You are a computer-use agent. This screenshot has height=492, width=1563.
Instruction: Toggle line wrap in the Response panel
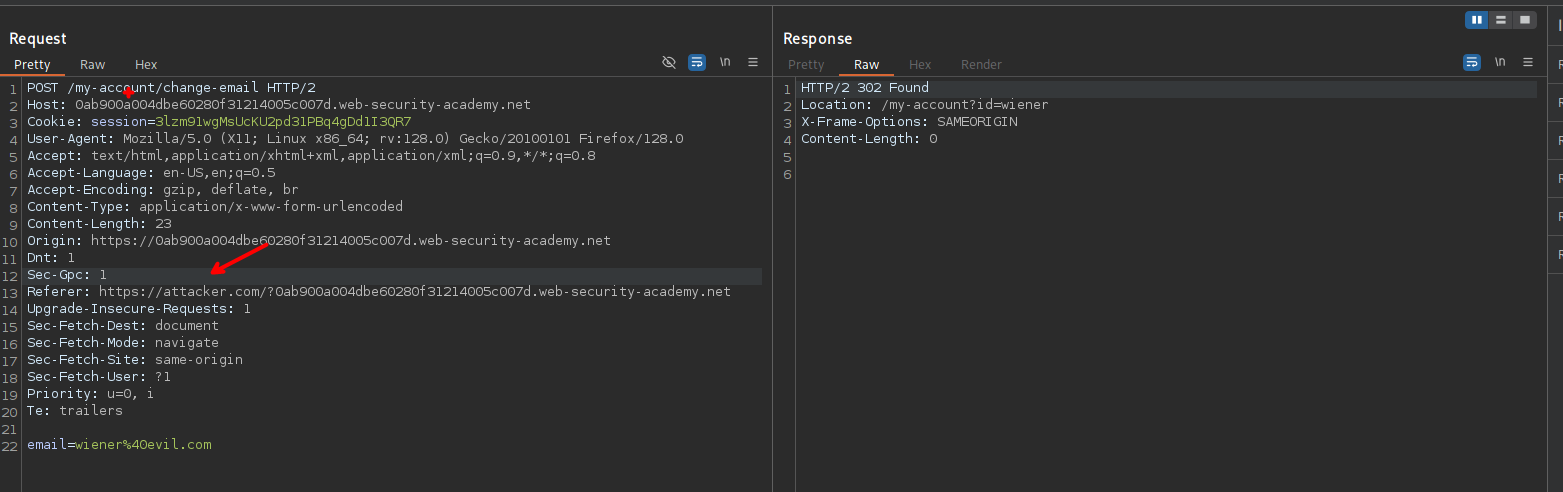click(1472, 62)
